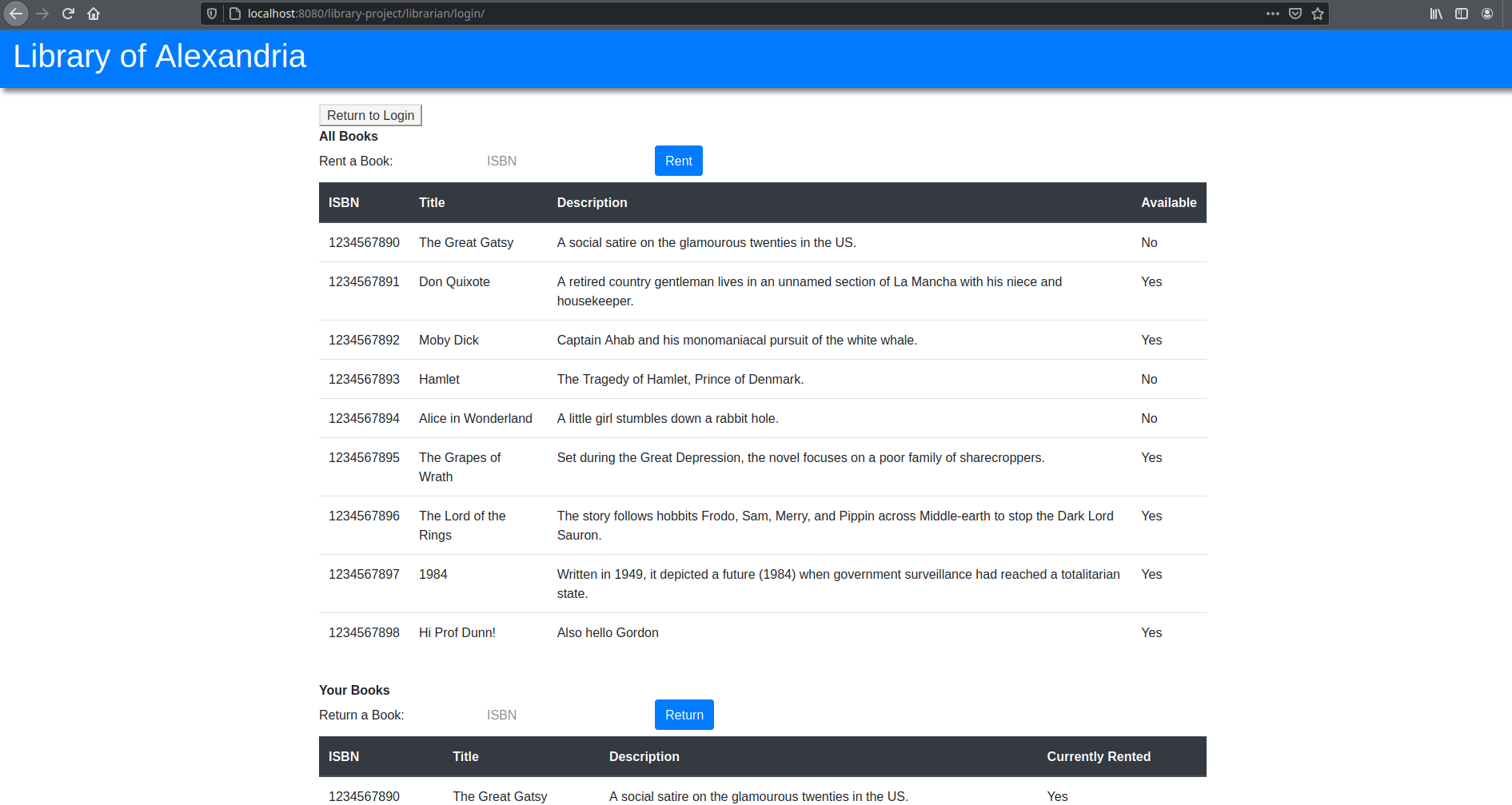
Task: Click the page info icon in address bar
Action: (235, 14)
